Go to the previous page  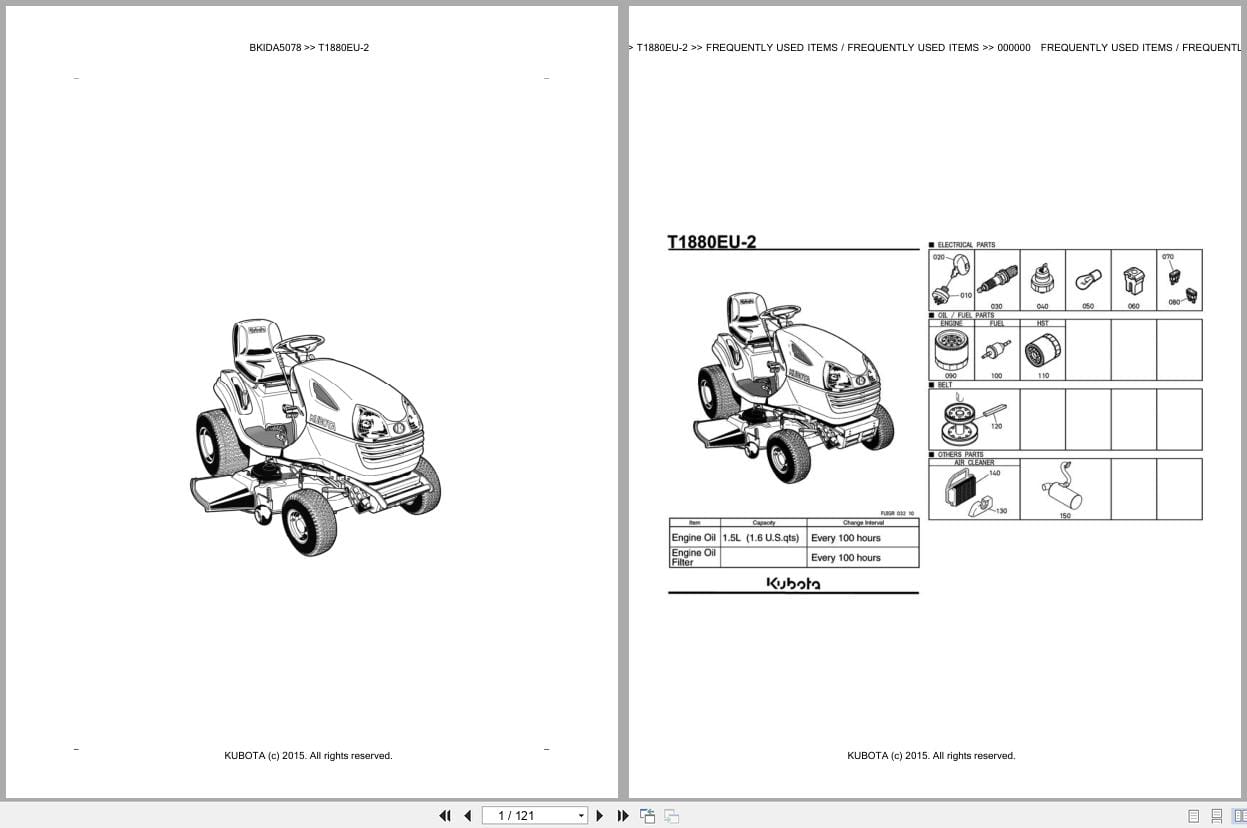(x=467, y=816)
